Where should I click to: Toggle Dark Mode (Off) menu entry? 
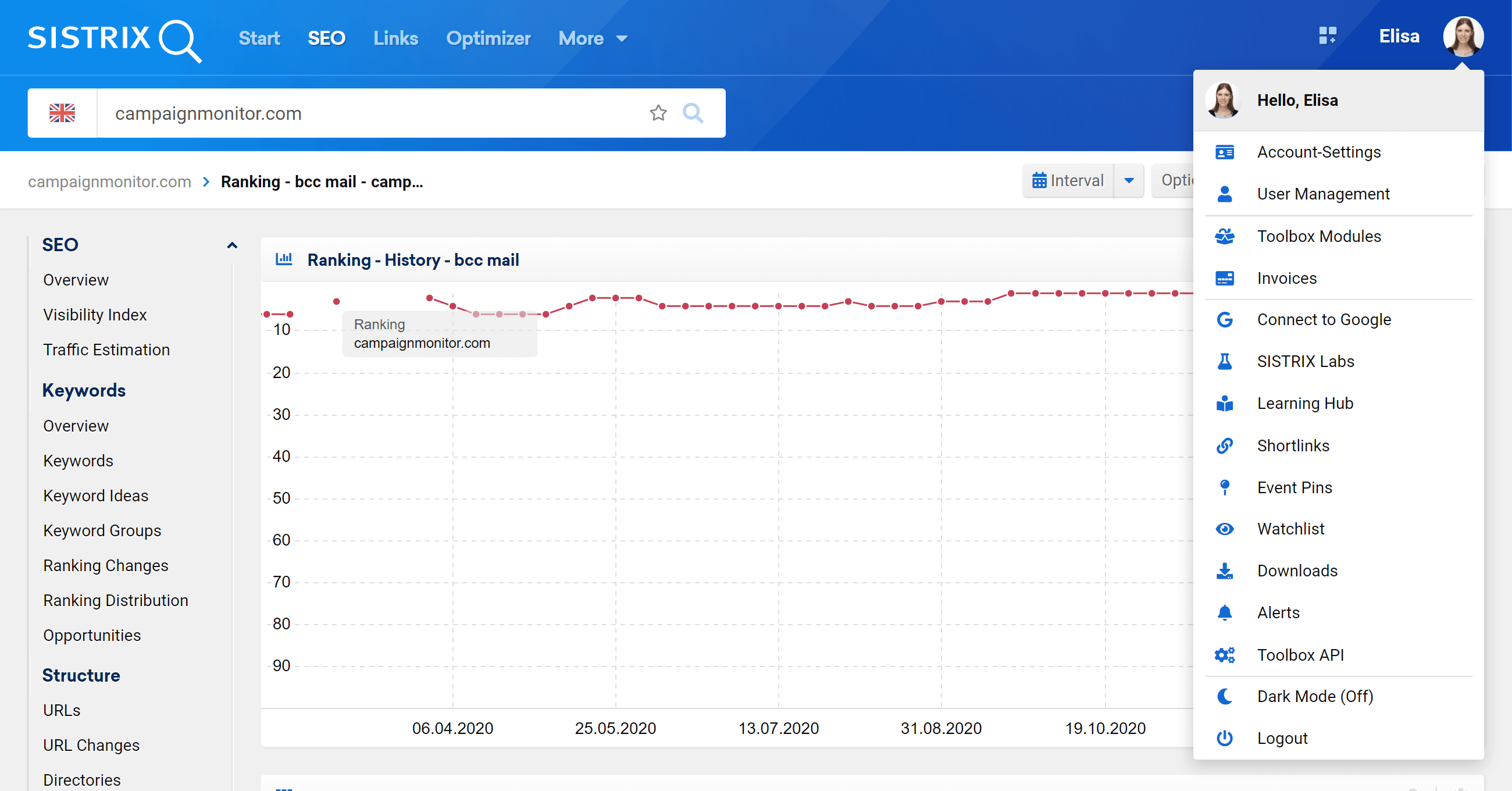tap(1338, 696)
